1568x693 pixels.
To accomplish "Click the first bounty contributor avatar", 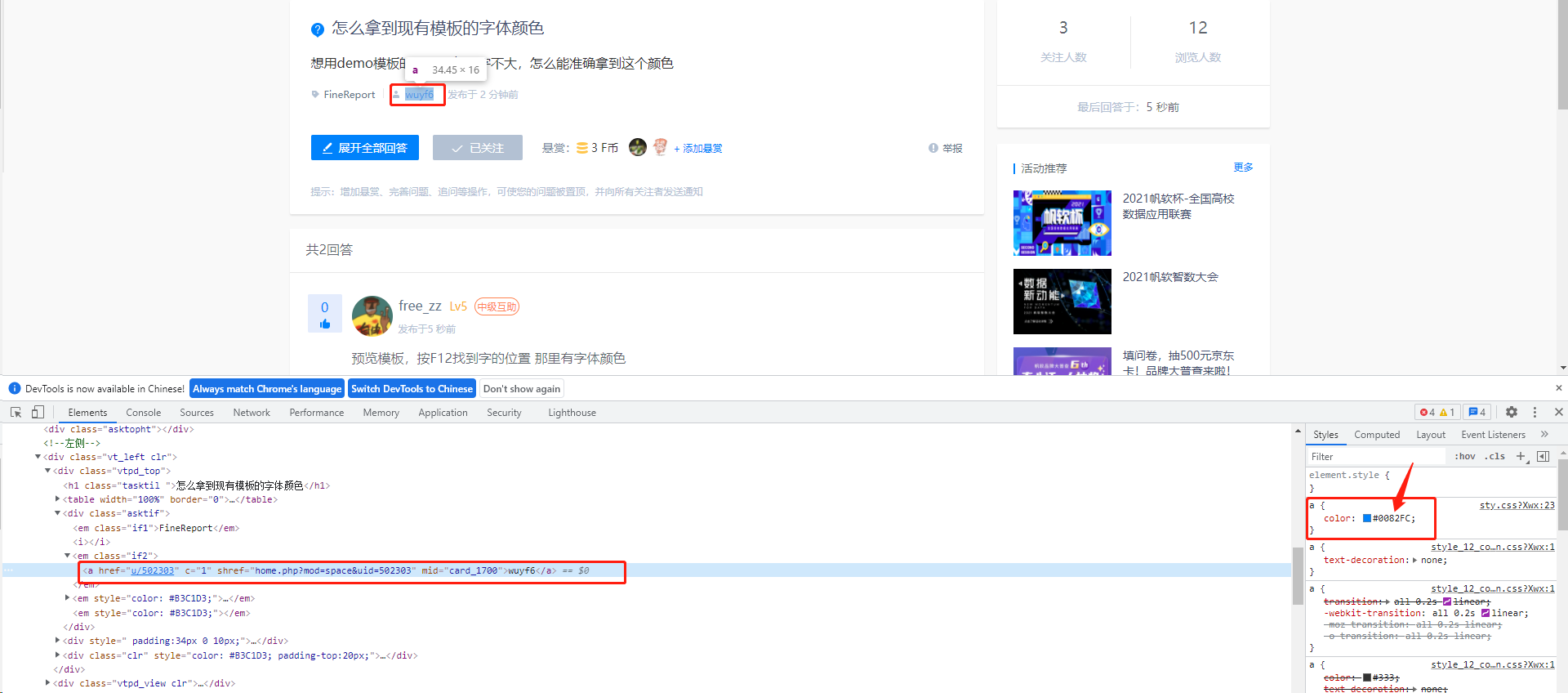I will tap(638, 147).
